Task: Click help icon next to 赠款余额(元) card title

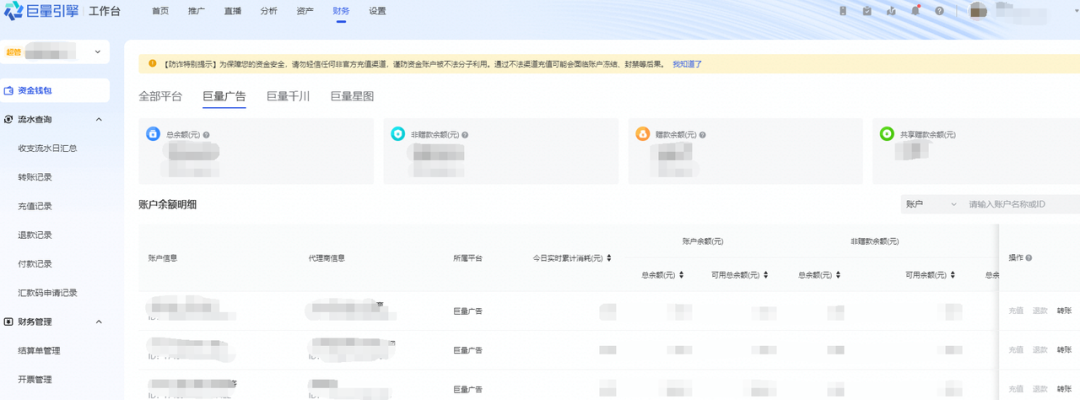Action: 702,135
